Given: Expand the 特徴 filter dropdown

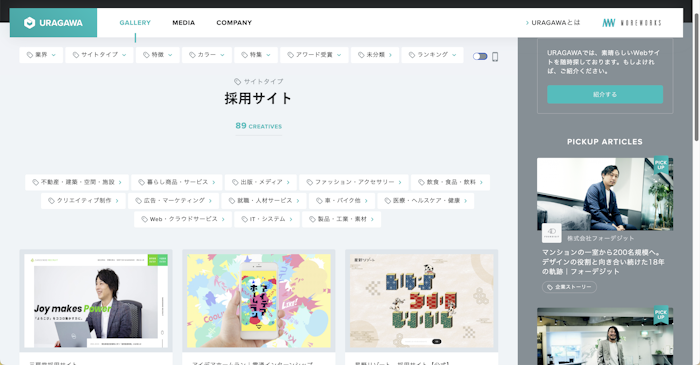Looking at the screenshot, I should [158, 55].
